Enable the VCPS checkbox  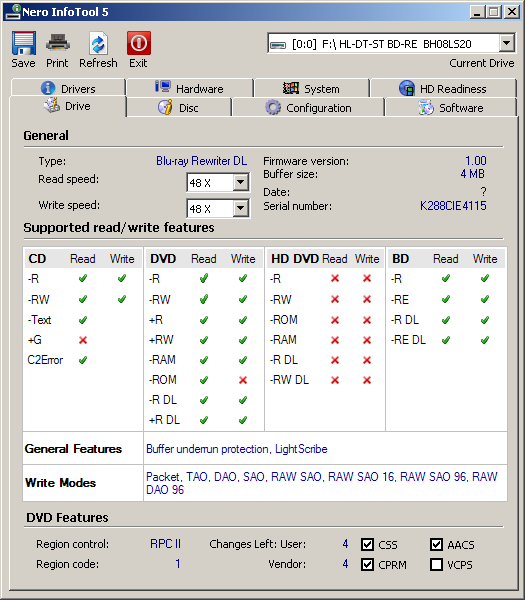point(437,564)
